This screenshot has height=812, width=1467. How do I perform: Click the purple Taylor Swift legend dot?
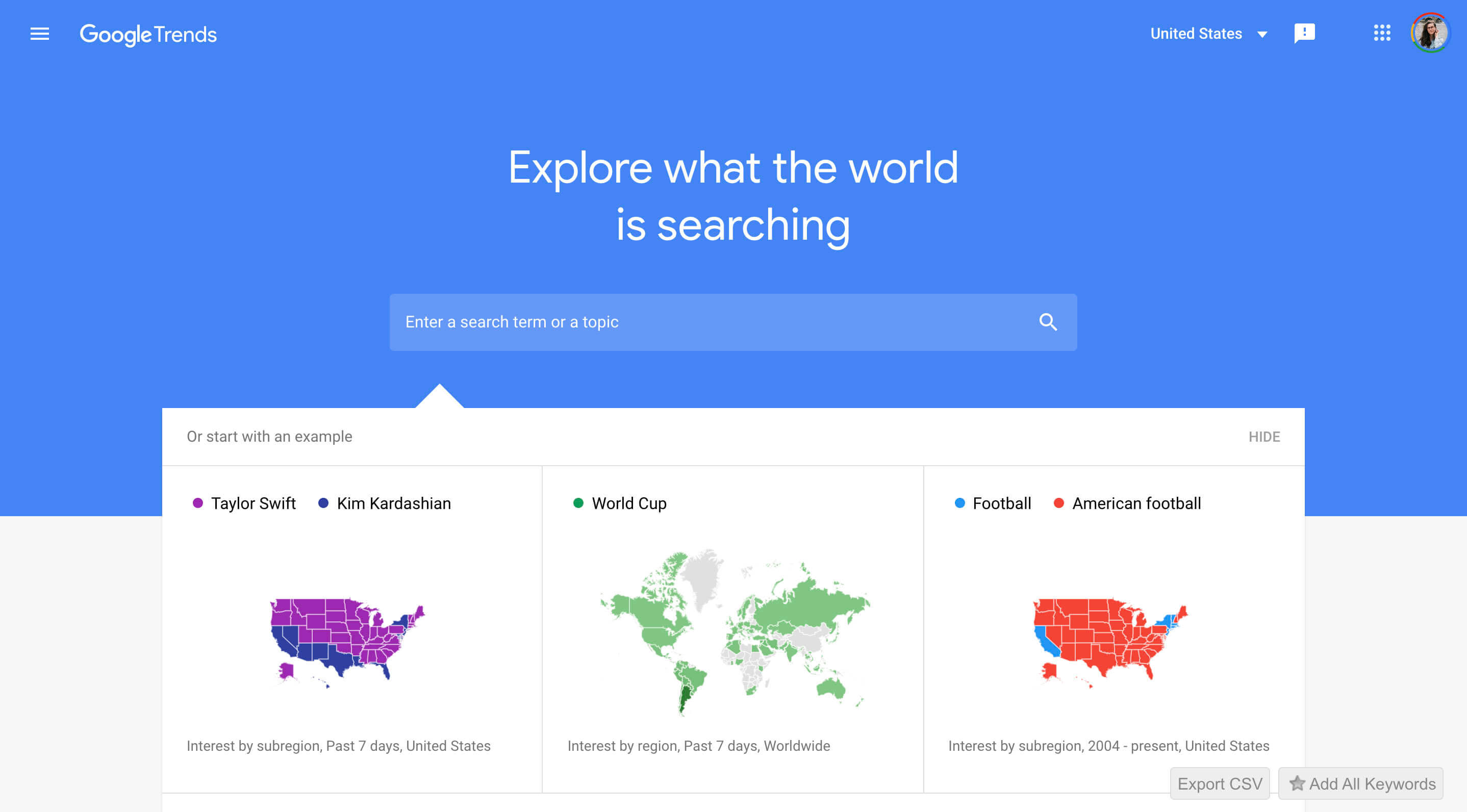pos(197,503)
